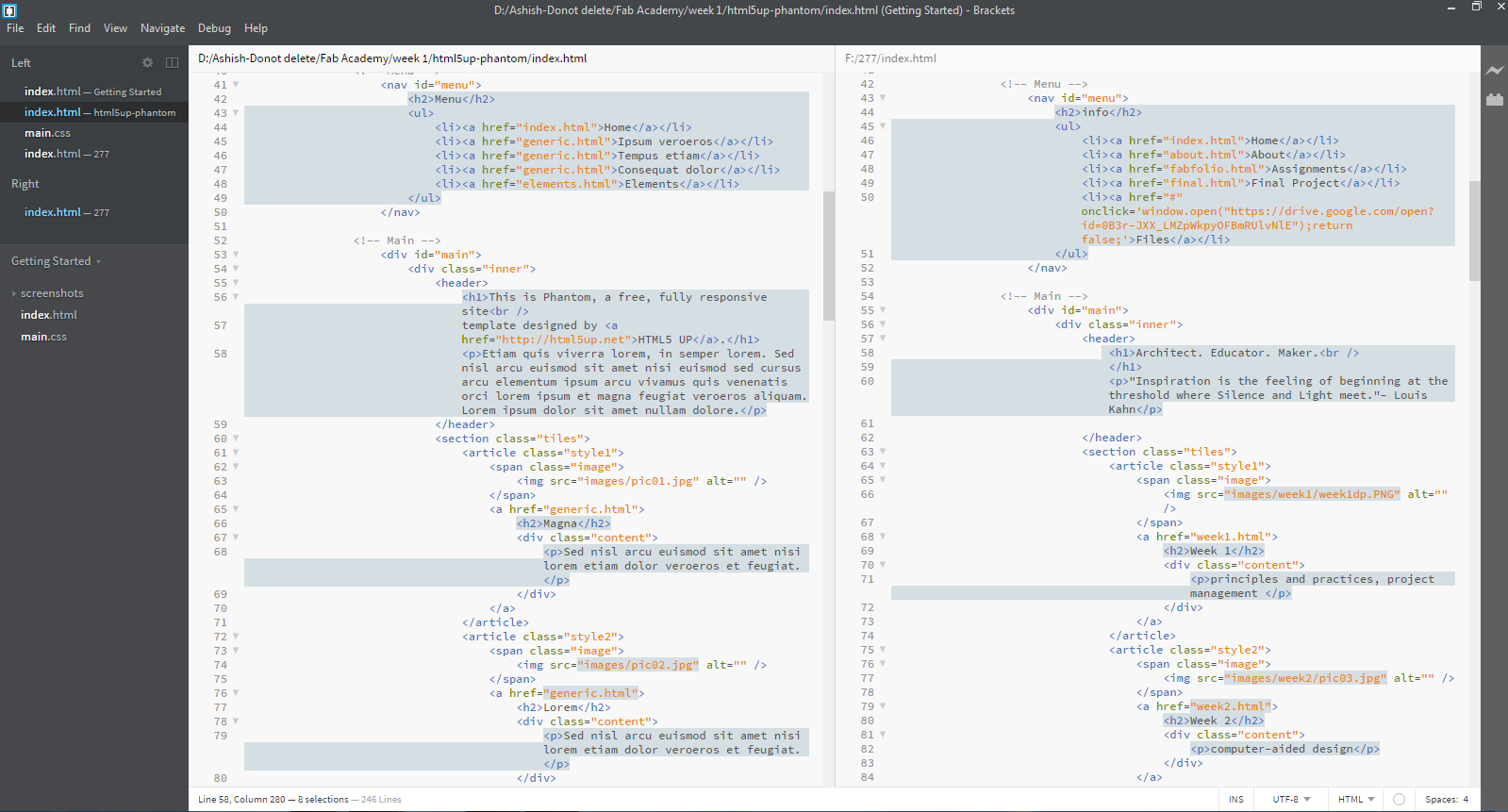This screenshot has width=1508, height=812.
Task: Click the Week 1 h2 line in right pane
Action: click(x=1214, y=551)
